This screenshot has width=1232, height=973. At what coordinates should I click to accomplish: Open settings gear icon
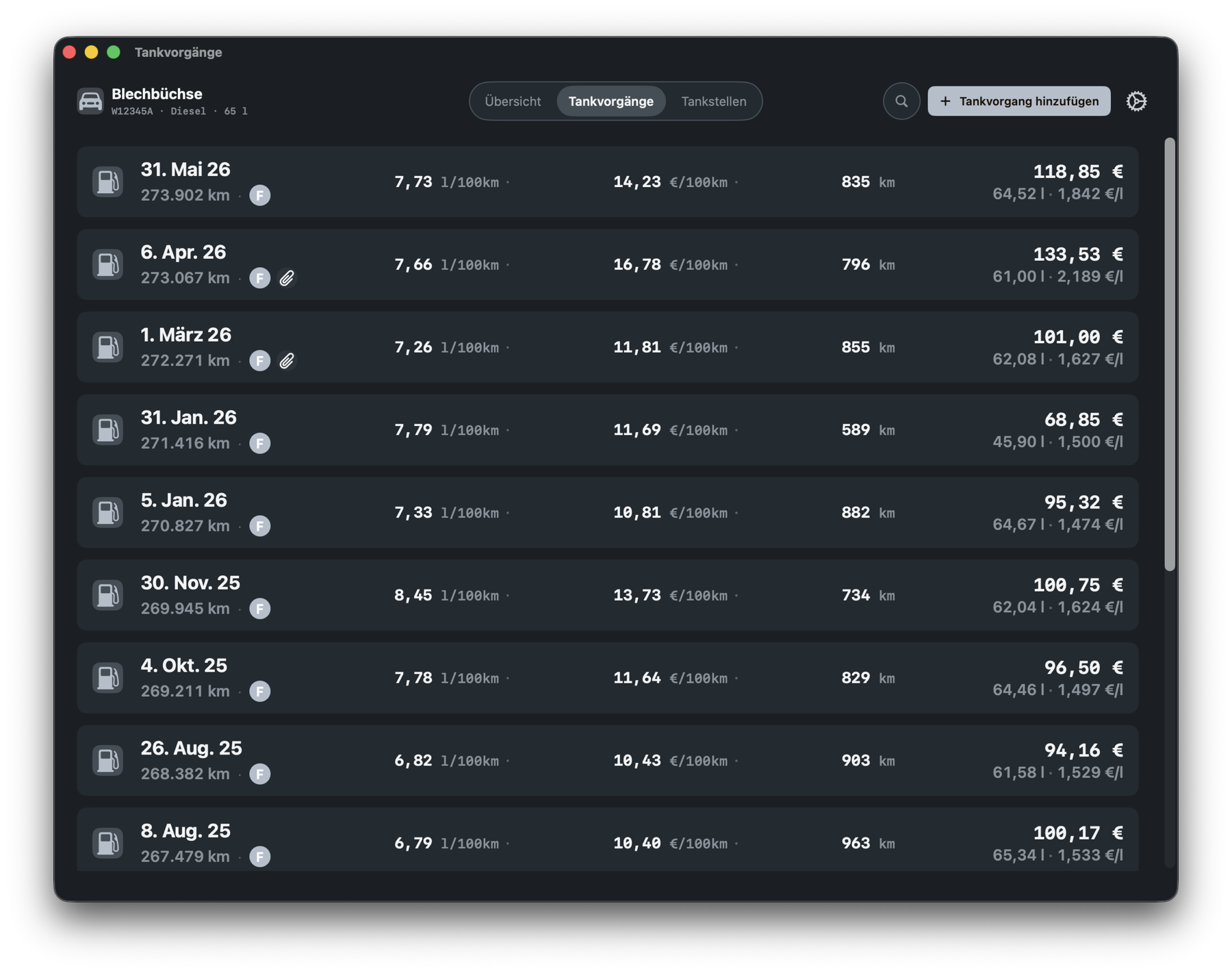point(1136,101)
